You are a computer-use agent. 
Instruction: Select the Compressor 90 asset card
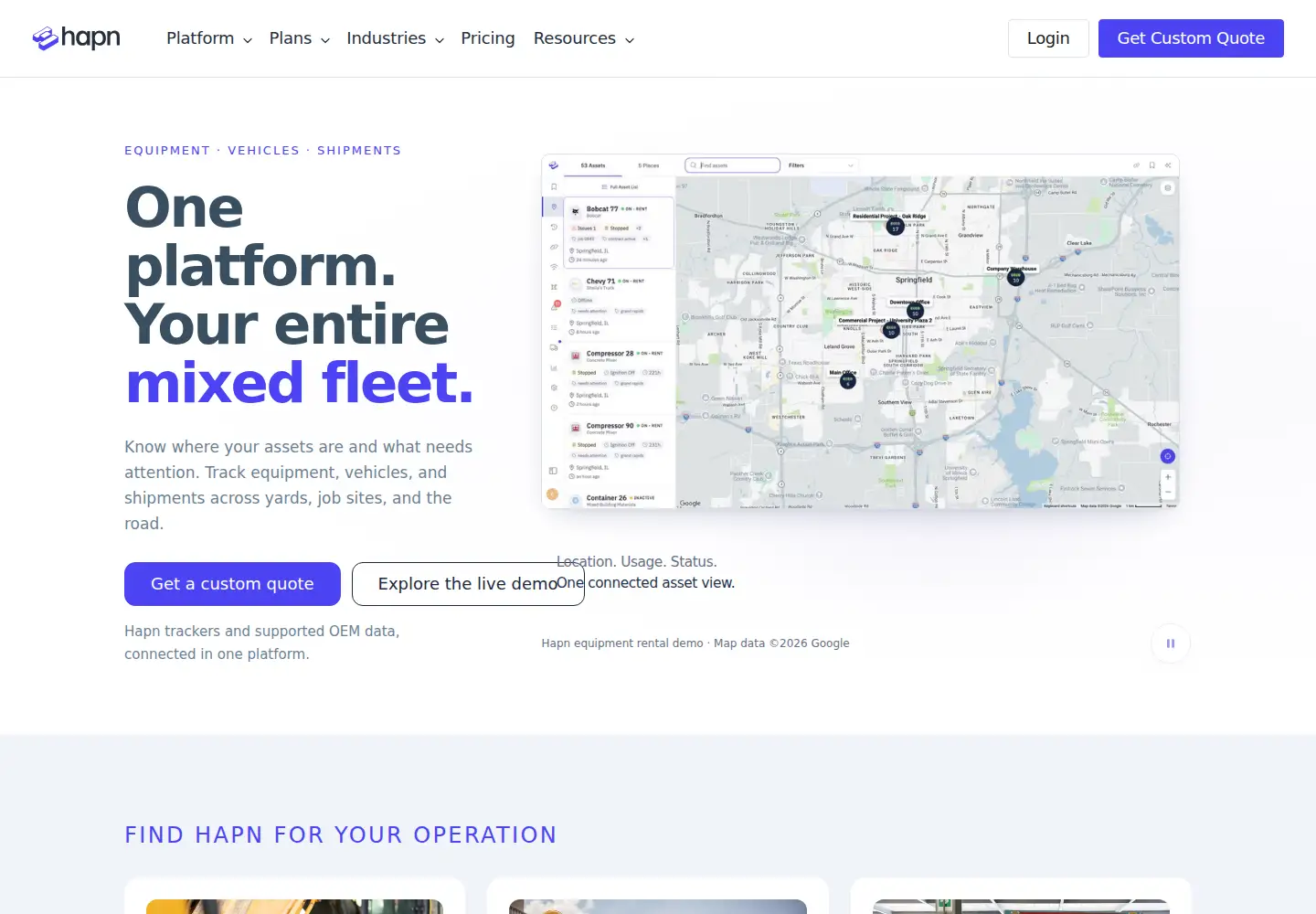[619, 451]
